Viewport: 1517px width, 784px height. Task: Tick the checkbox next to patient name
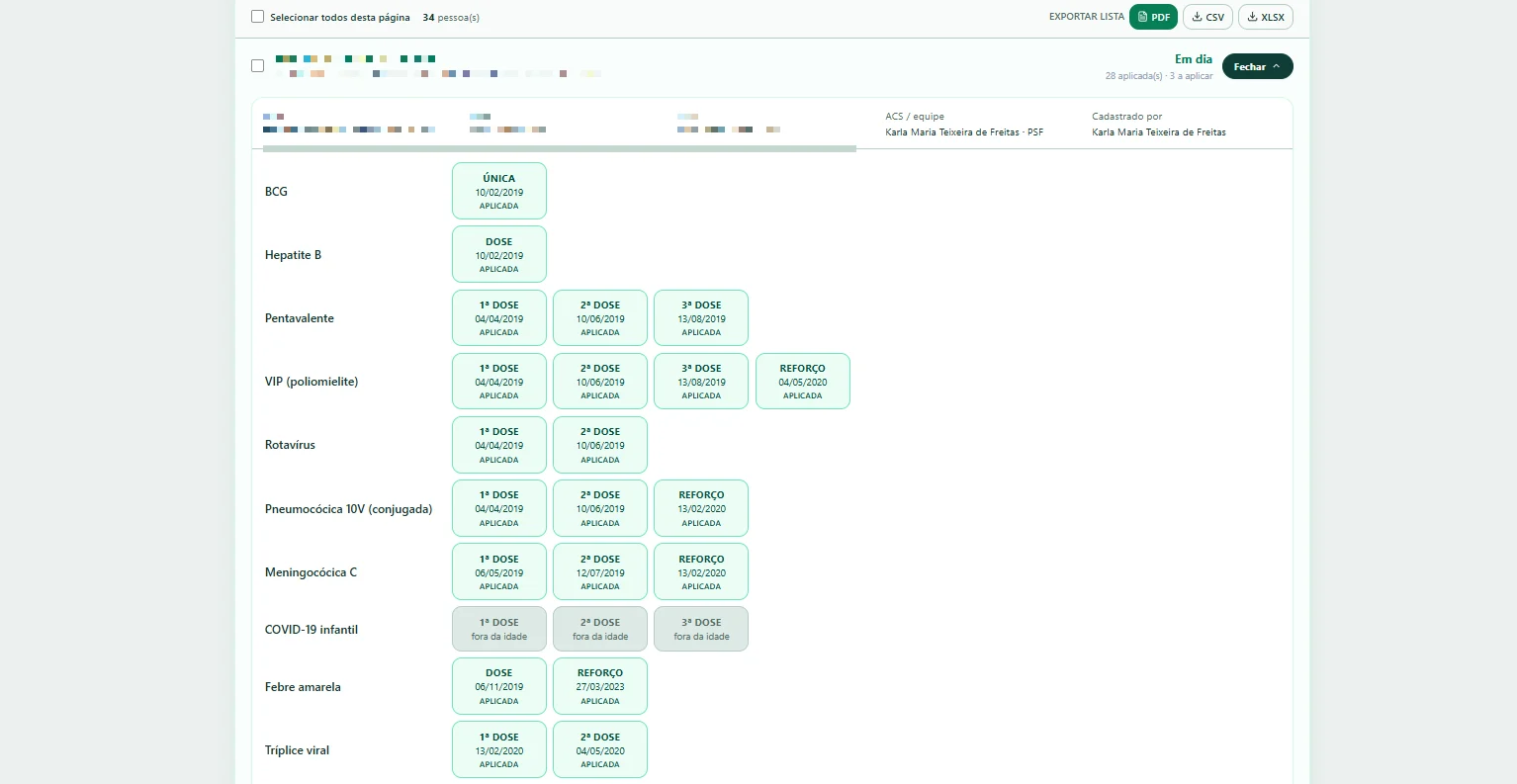258,66
